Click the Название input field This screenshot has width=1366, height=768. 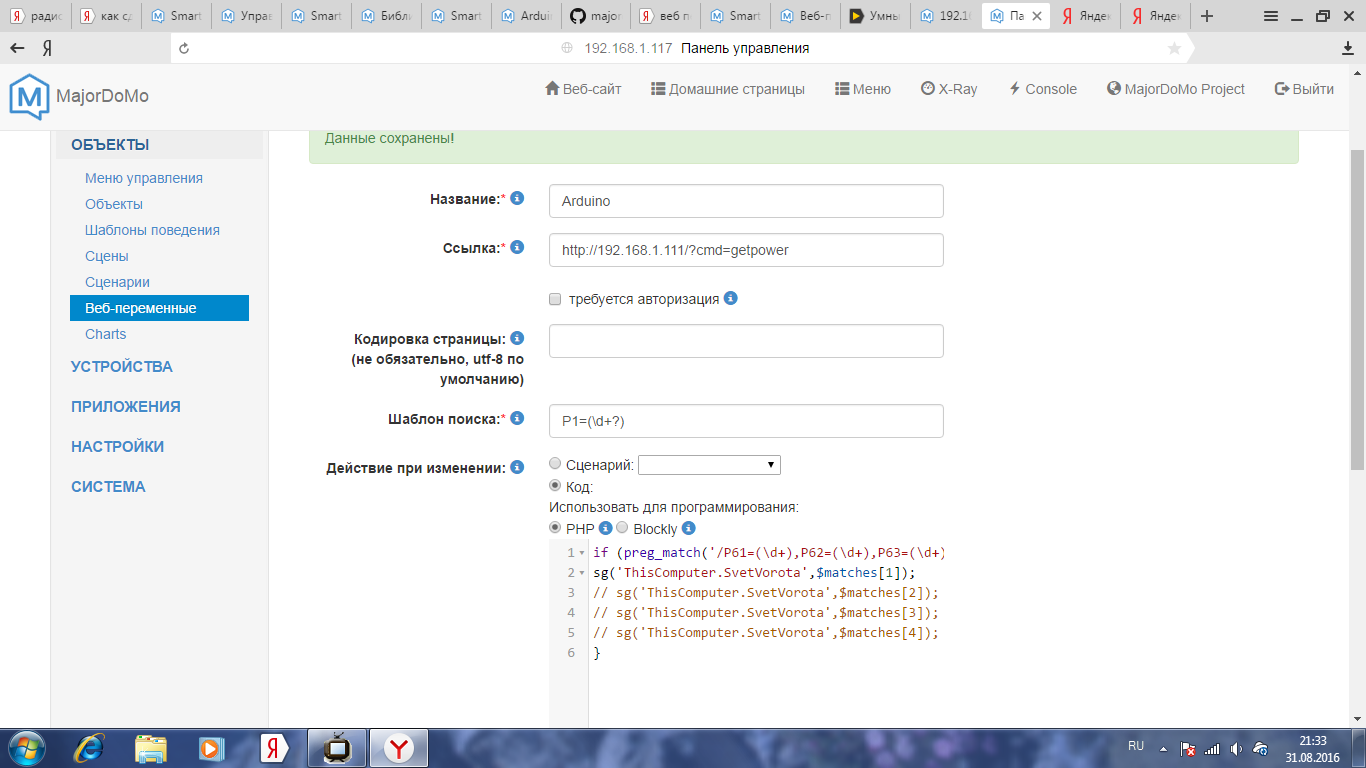tap(746, 201)
